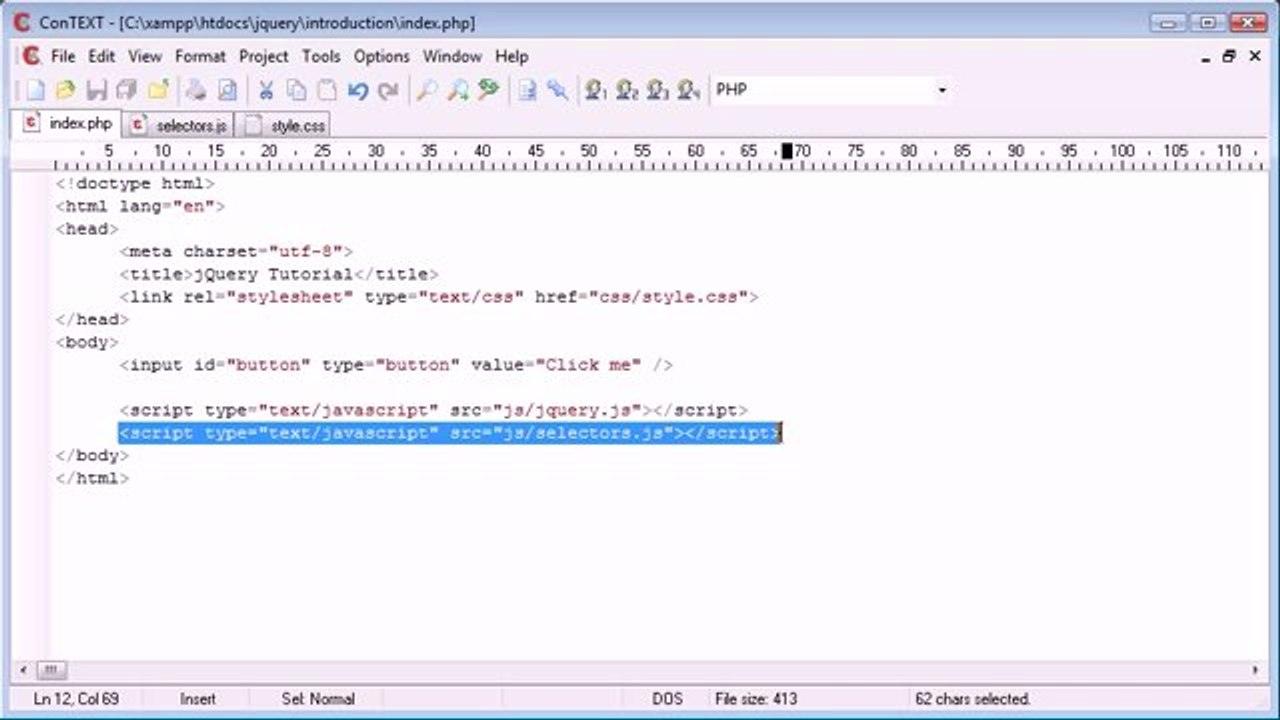This screenshot has height=720, width=1280.
Task: Click the horizontal scrollbar left arrow
Action: tap(24, 671)
